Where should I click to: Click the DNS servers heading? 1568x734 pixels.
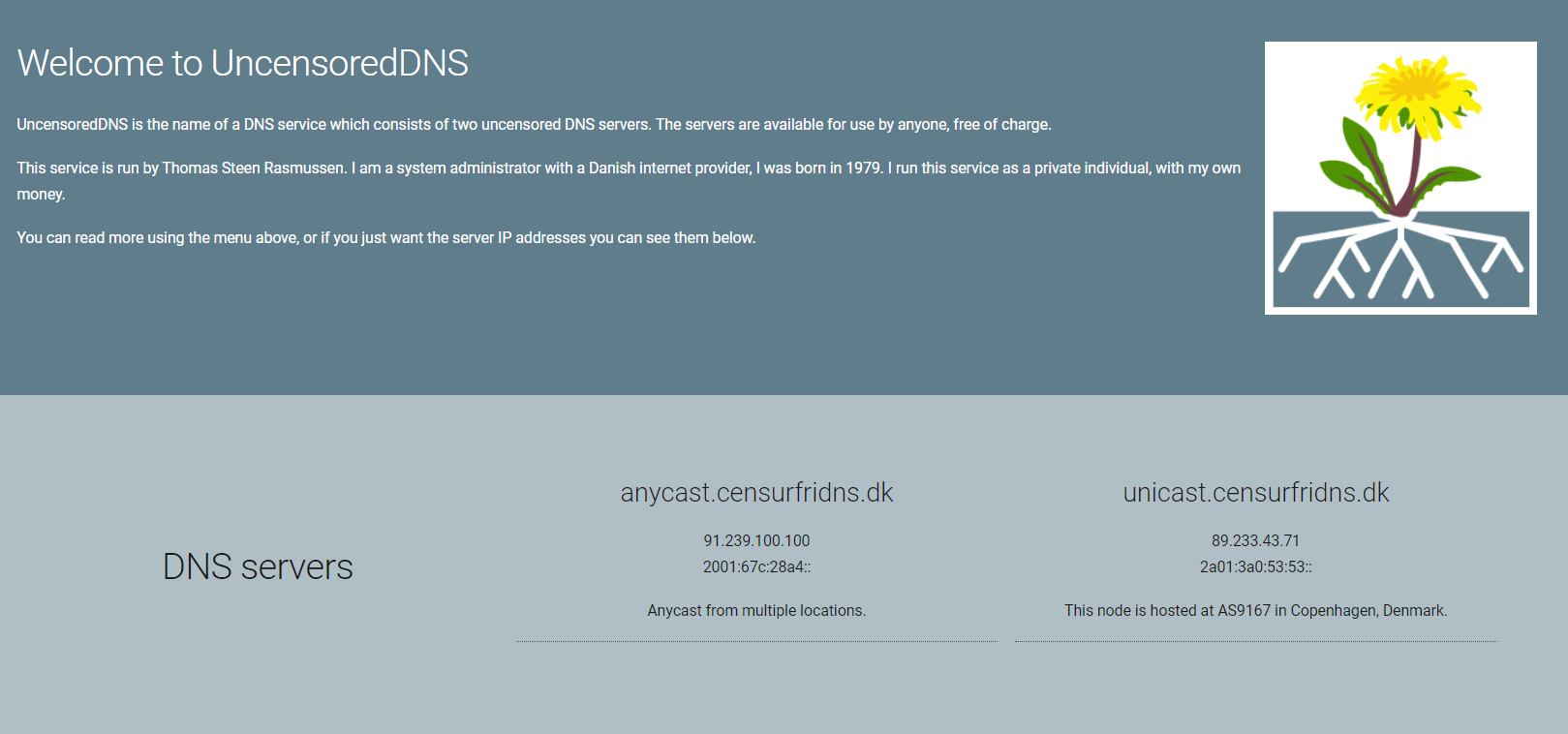pyautogui.click(x=258, y=567)
